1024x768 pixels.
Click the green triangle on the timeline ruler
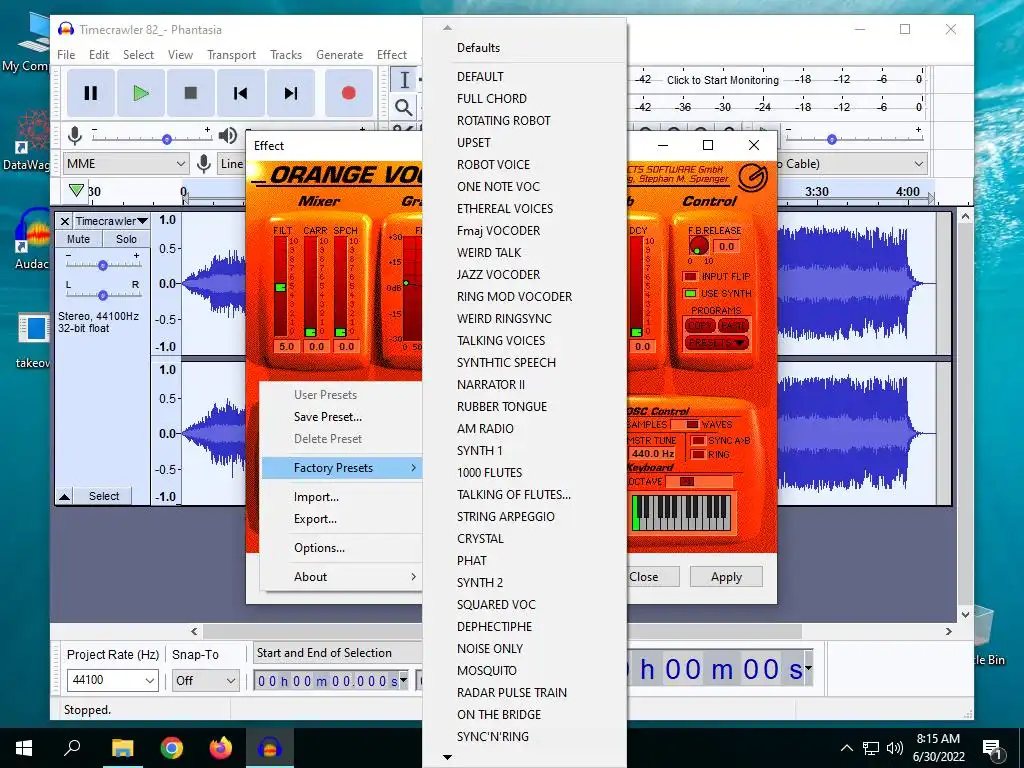click(76, 190)
